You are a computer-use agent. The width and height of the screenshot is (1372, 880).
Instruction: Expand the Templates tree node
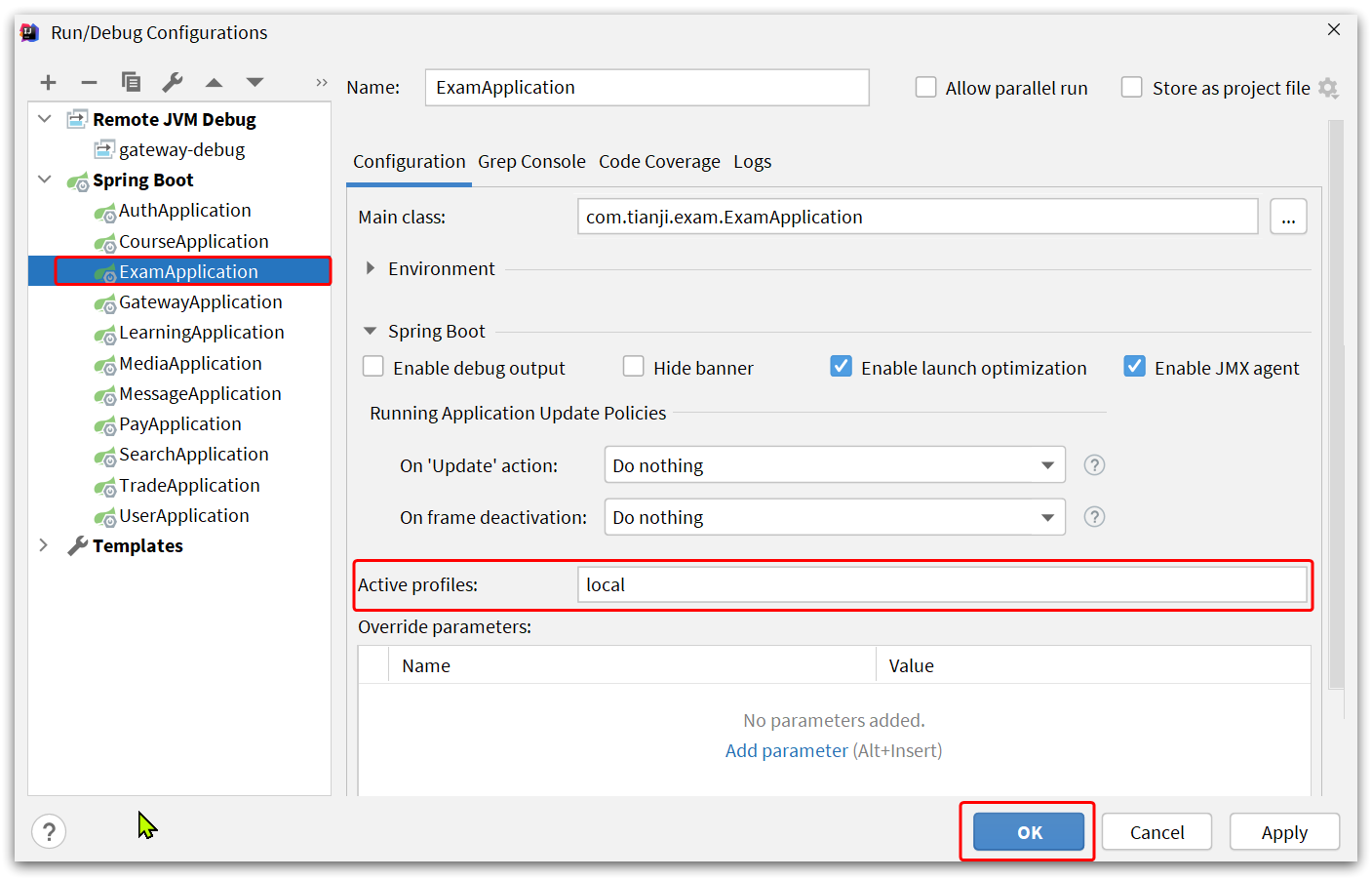click(43, 545)
